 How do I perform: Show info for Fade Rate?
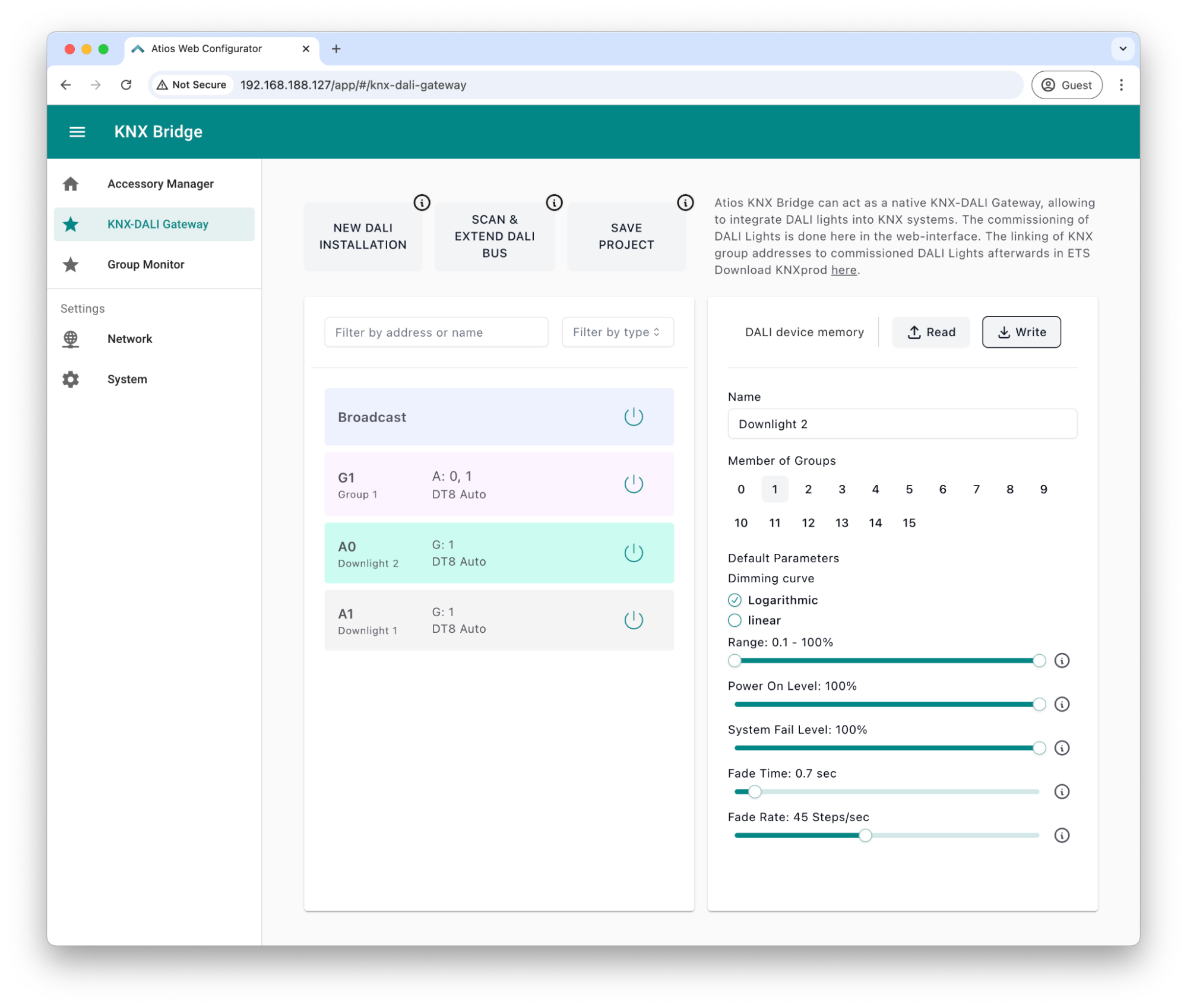click(1062, 835)
